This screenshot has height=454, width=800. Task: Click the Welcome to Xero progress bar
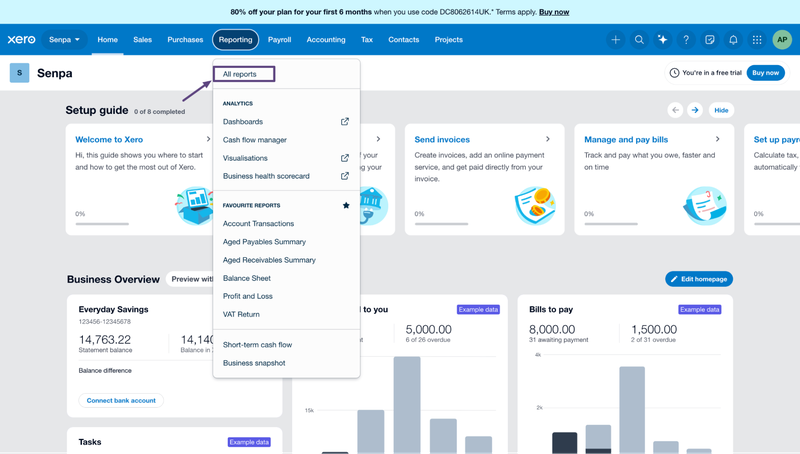(102, 223)
